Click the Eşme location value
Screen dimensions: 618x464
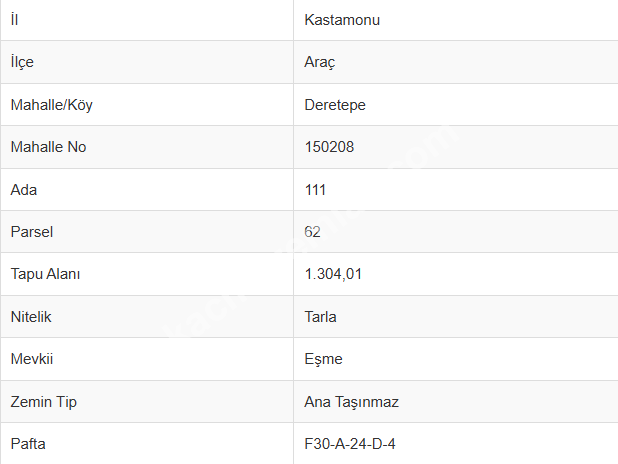[323, 359]
